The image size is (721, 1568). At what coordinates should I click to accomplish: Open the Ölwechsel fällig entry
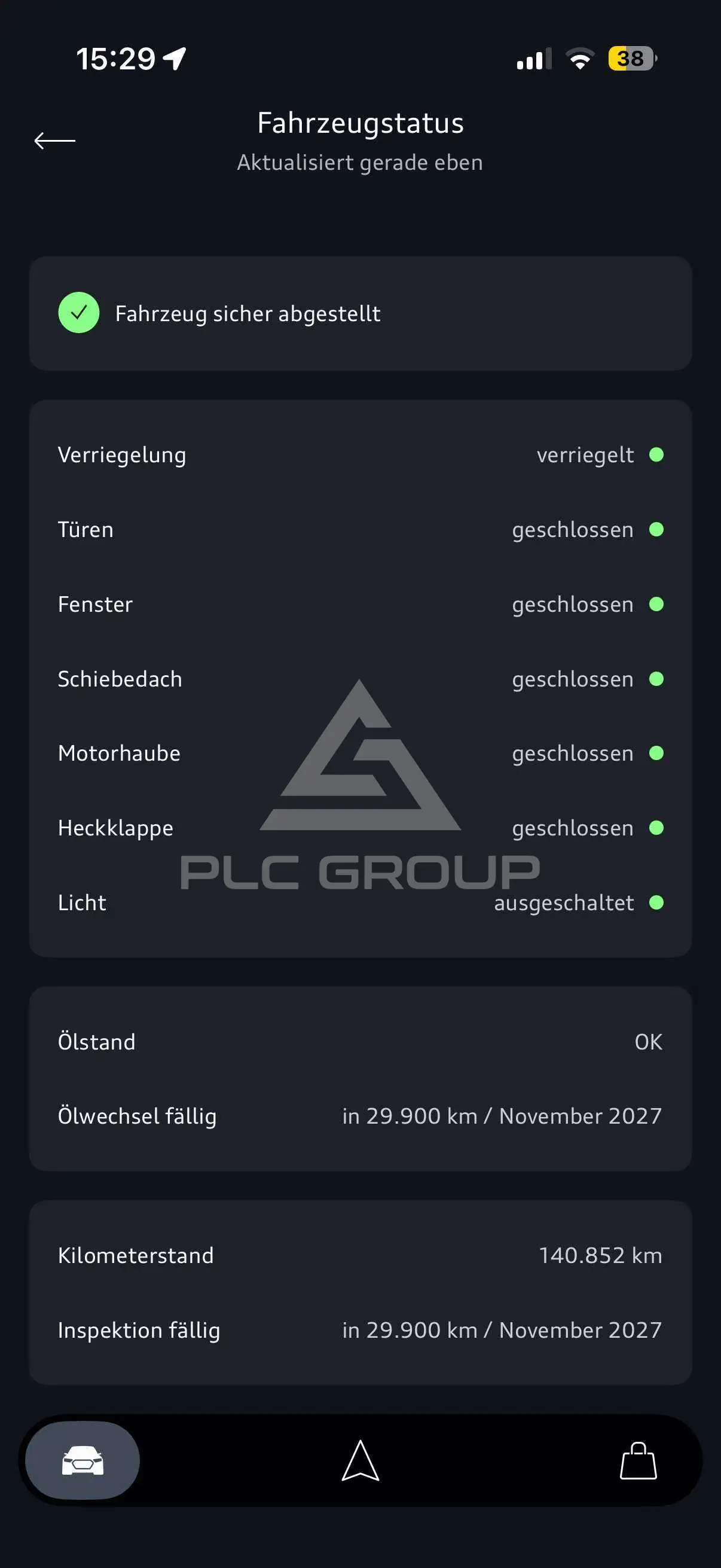tap(360, 1116)
